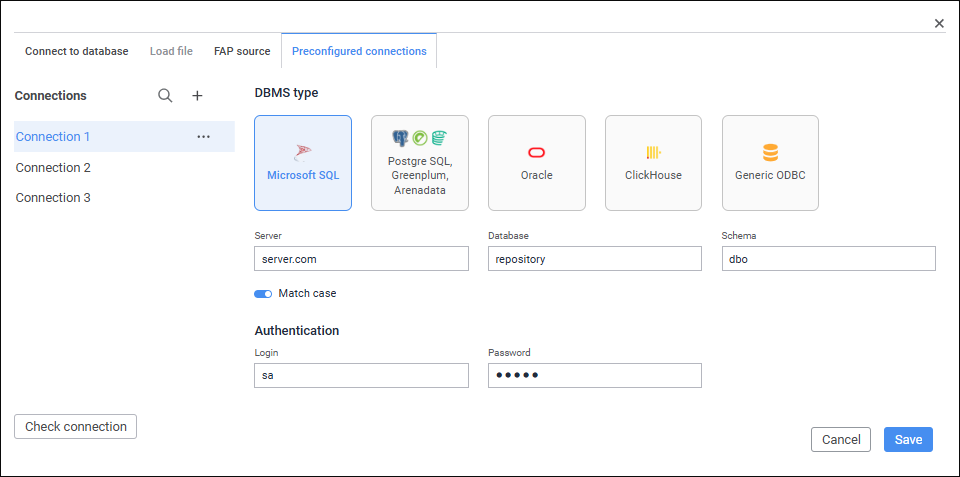Search connections with the magnifier icon

click(165, 96)
